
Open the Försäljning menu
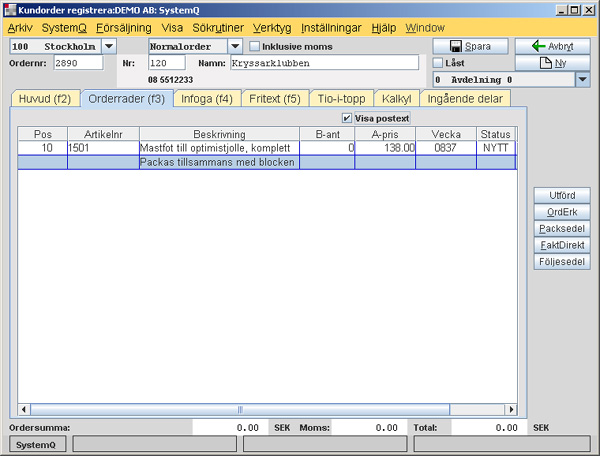(124, 28)
